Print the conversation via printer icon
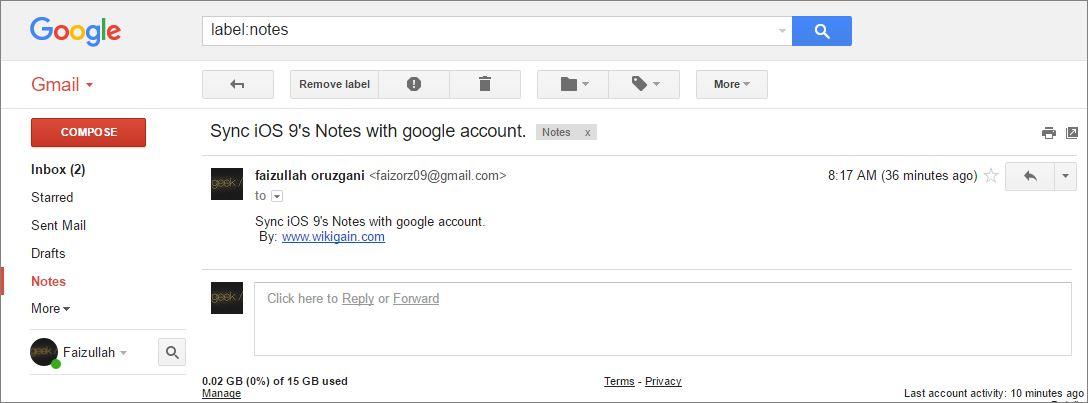Viewport: 1088px width, 403px height. point(1048,133)
